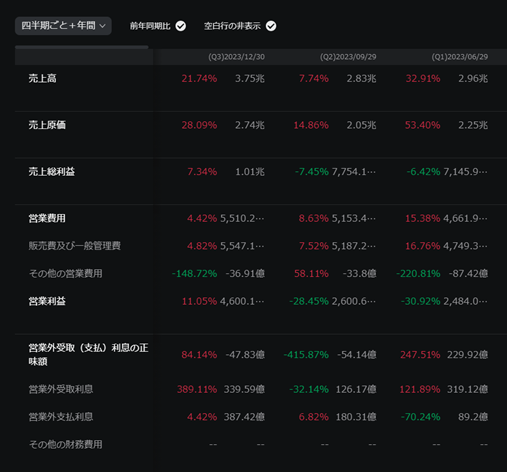Viewport: 507px width, 472px height.
Task: Select the 営業利益 row label
Action: click(47, 301)
